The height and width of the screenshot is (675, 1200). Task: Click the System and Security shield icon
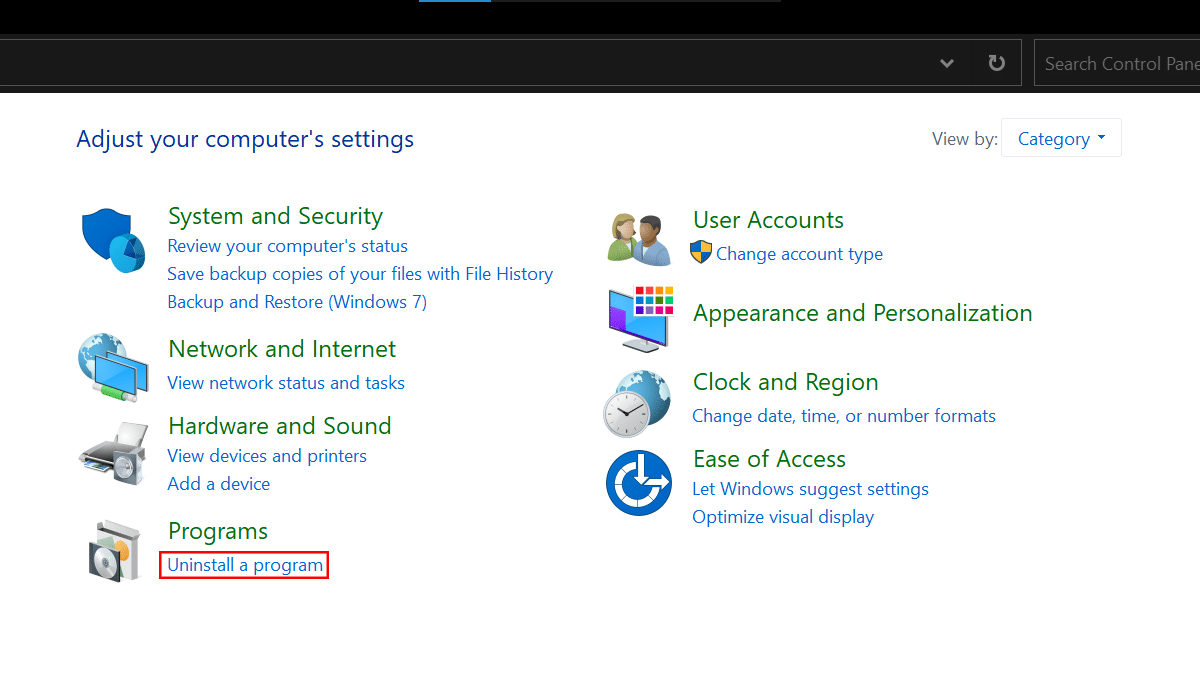[x=113, y=241]
